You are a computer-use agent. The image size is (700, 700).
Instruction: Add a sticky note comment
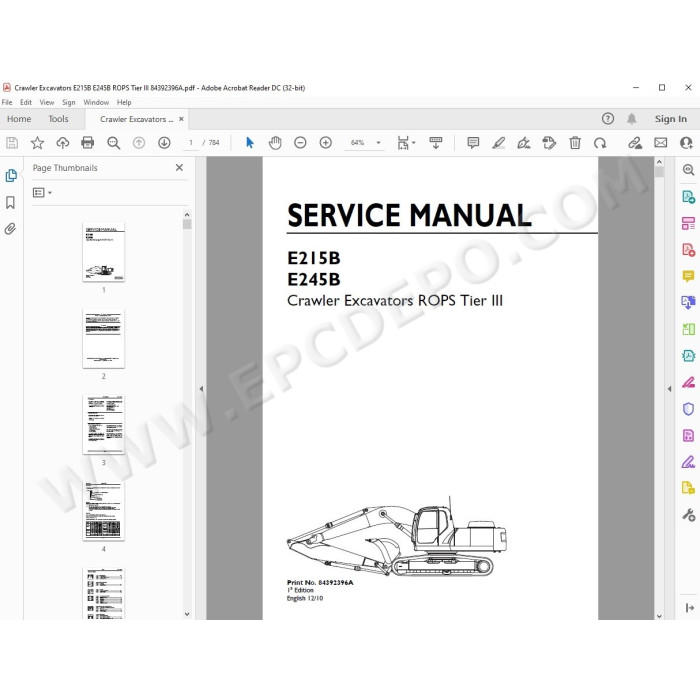coord(473,143)
